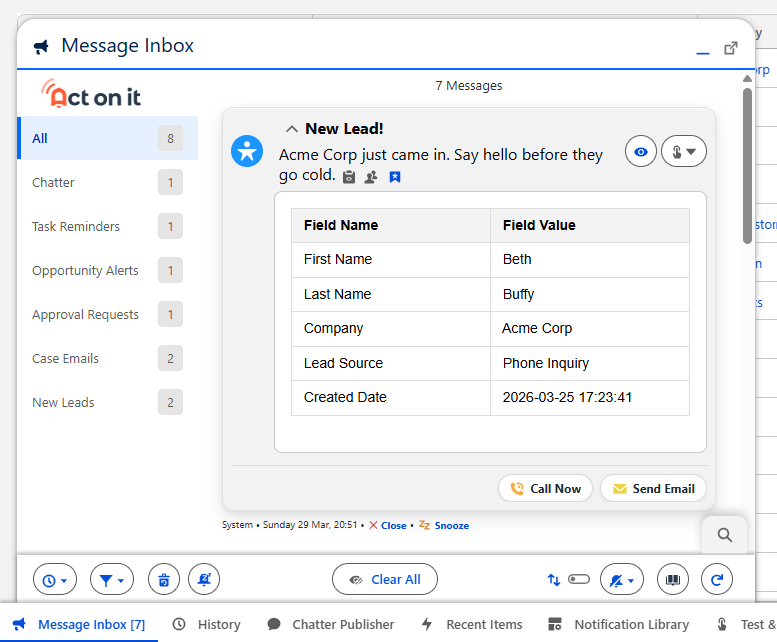Viewport: 777px width, 642px height.
Task: Click the Call Now button
Action: (x=545, y=488)
